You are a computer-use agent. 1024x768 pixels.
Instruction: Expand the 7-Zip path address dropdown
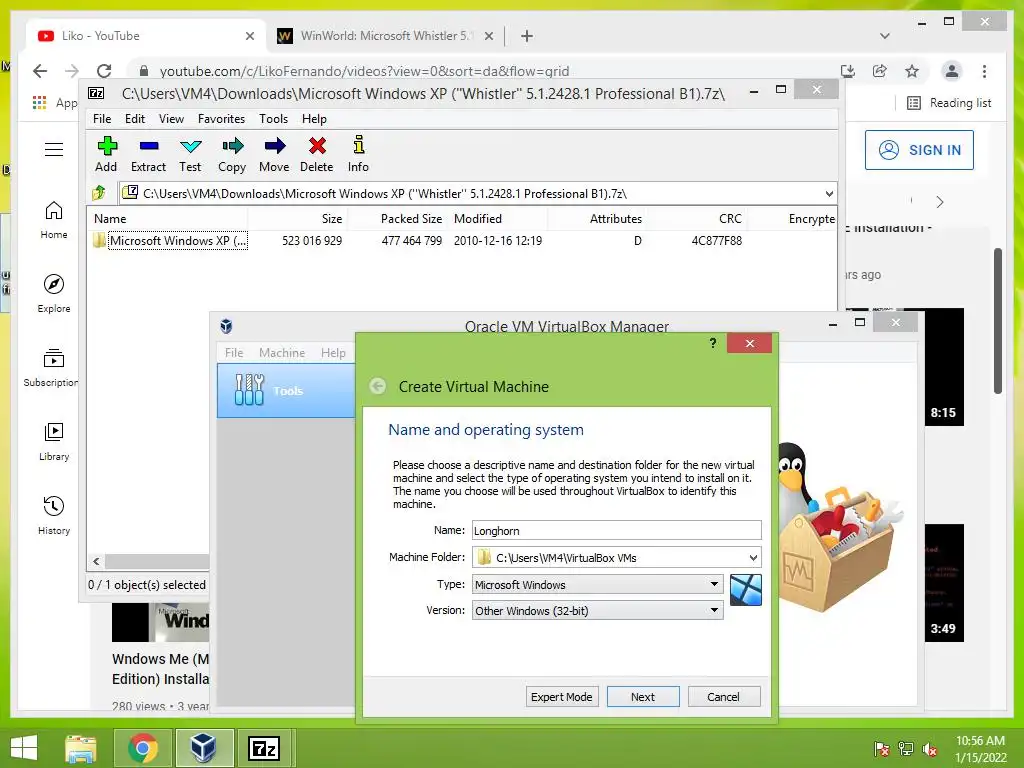(x=829, y=193)
